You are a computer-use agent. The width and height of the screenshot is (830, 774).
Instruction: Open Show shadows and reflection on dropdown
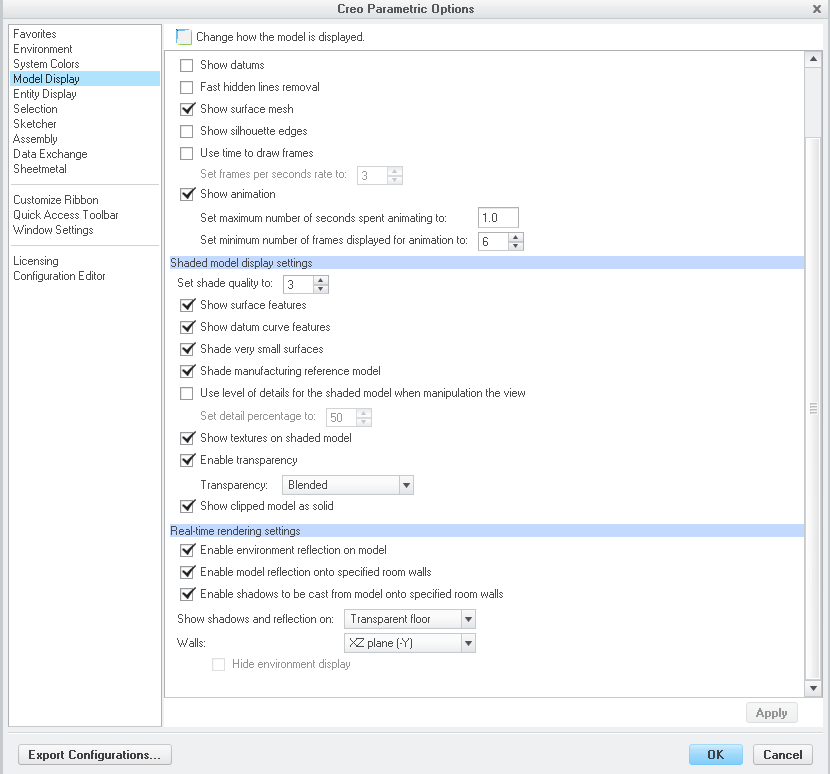tap(410, 619)
